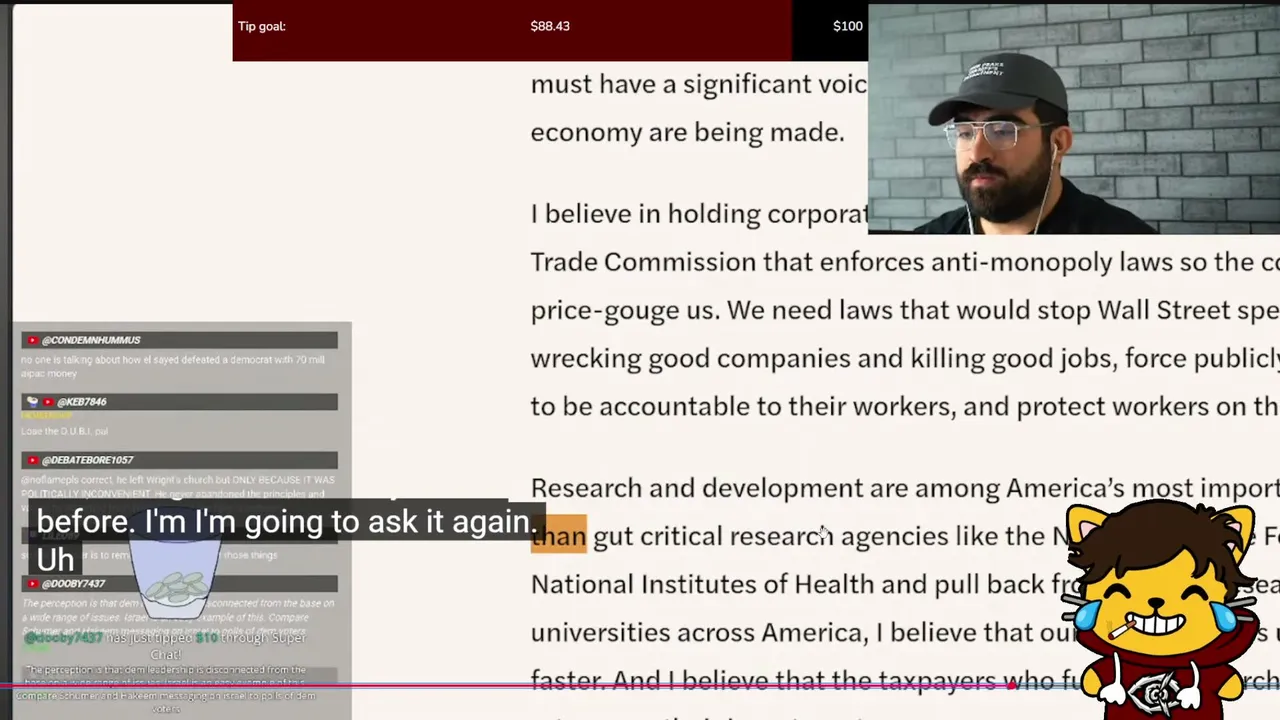The image size is (1280, 720).
Task: Click the @DEBATEBORE1057 chat username
Action: coord(88,460)
